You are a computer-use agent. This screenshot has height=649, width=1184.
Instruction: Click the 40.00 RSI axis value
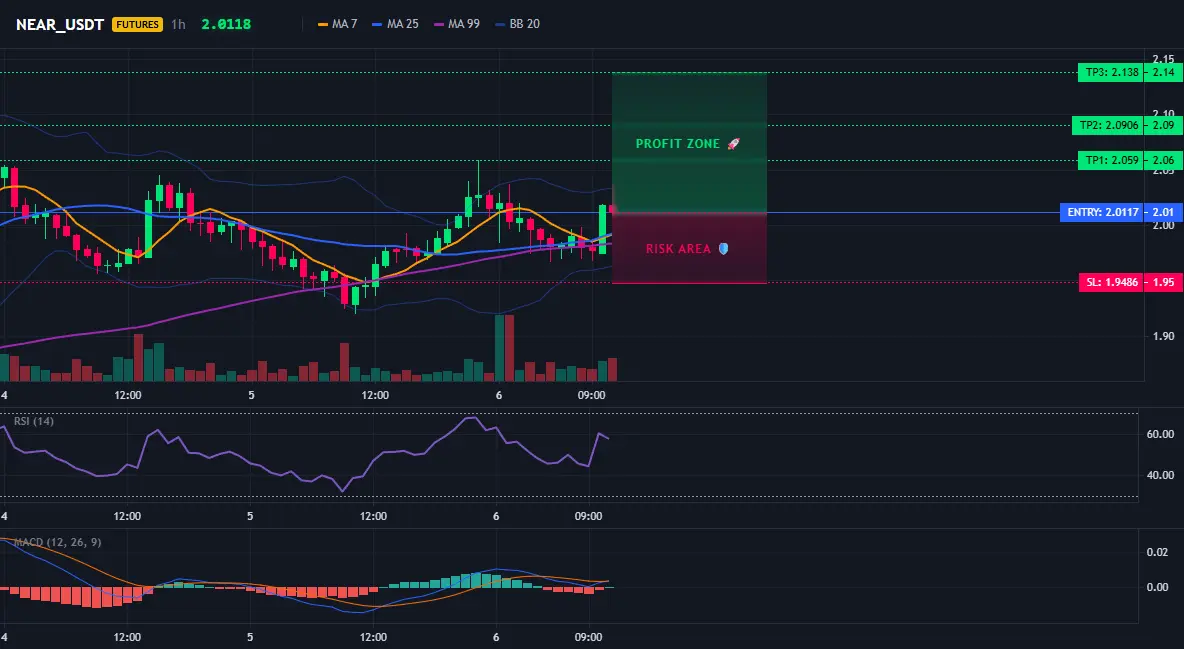coord(1161,475)
